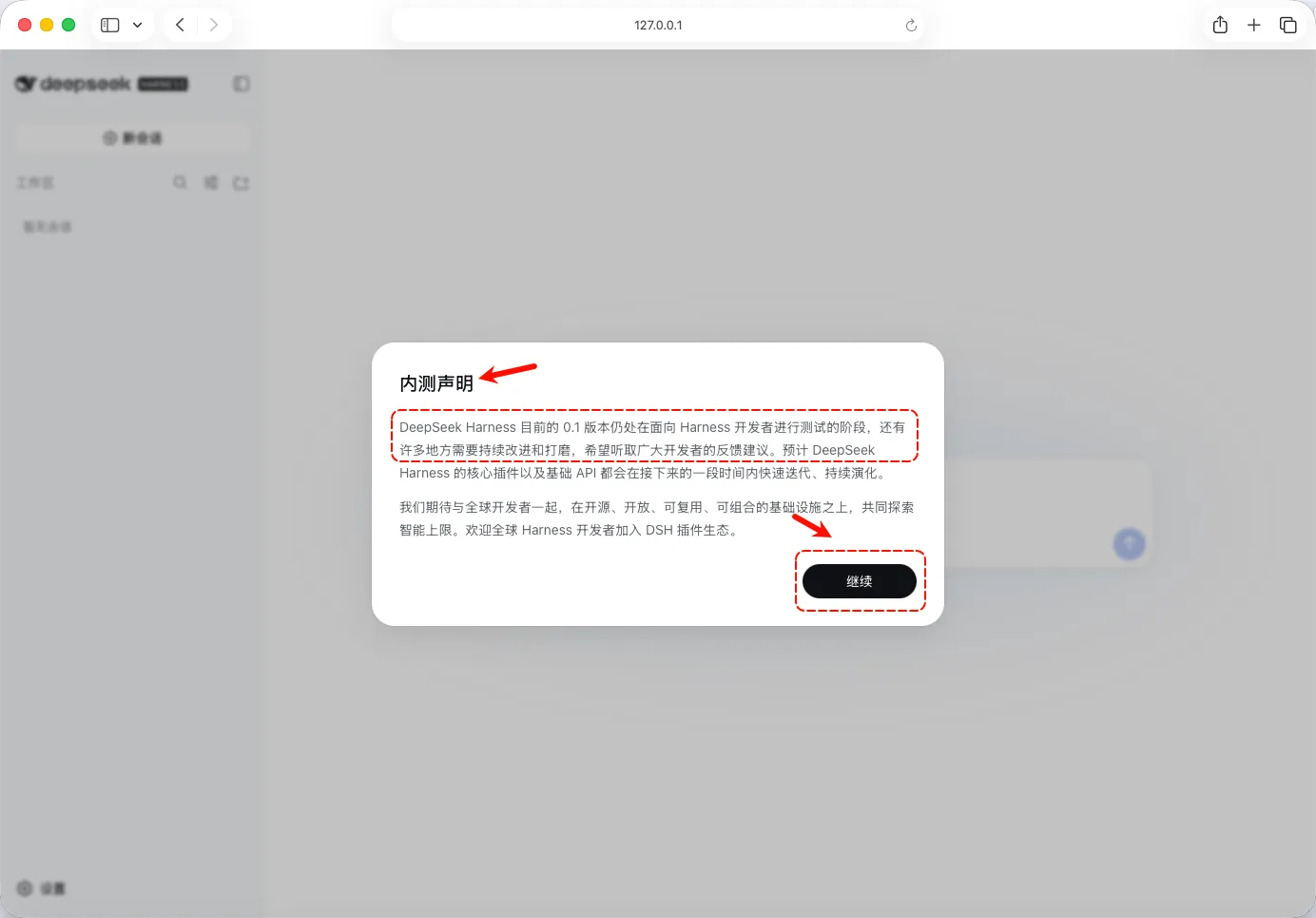Reload the page with the refresh icon
This screenshot has width=1316, height=918.
point(911,26)
